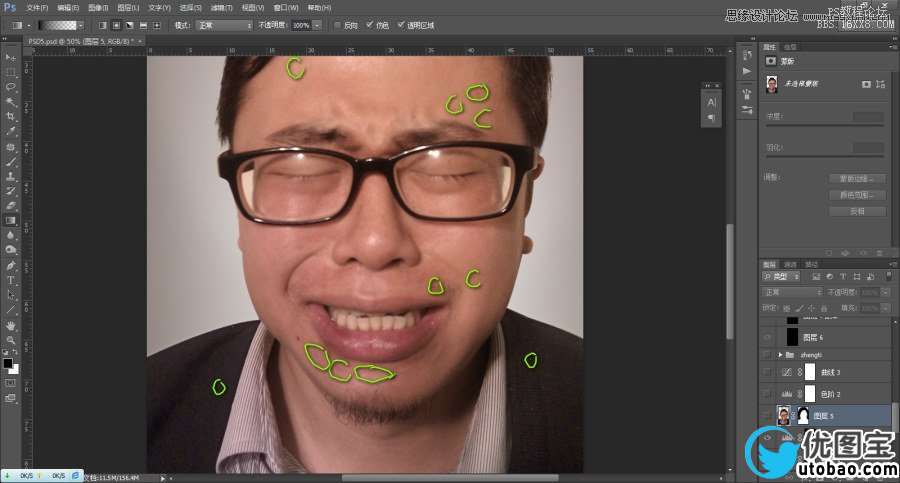Toggle visibility of zhengti group
Screen dimensions: 900x483
pos(767,355)
